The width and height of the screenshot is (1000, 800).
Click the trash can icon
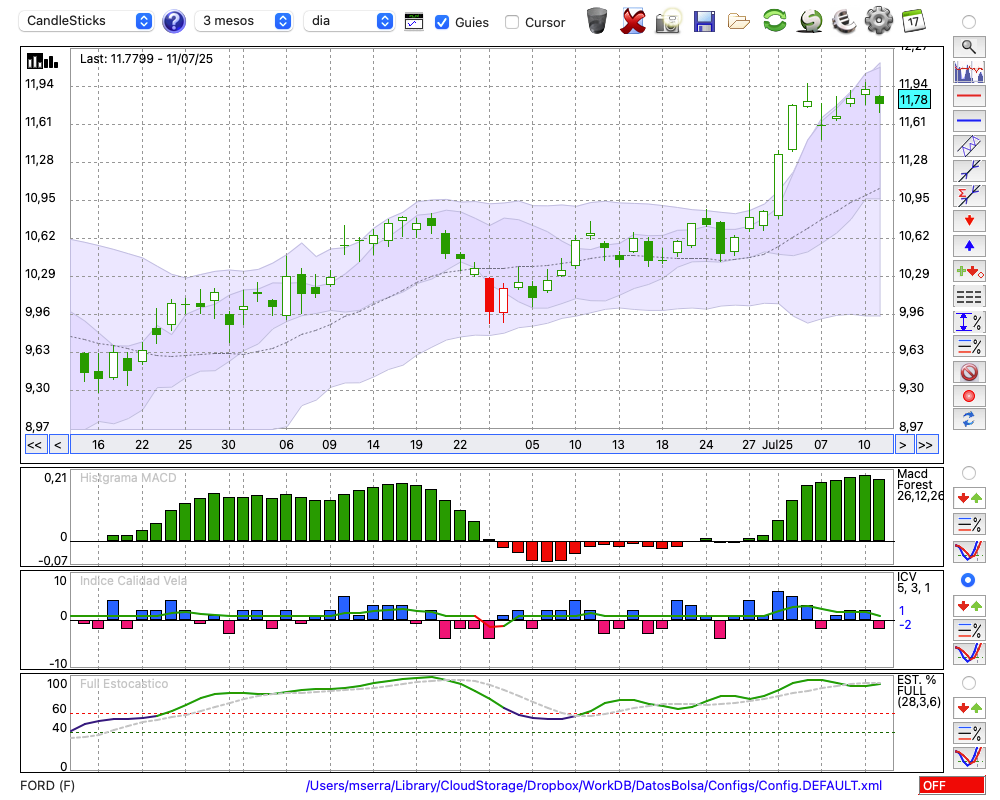coord(597,21)
